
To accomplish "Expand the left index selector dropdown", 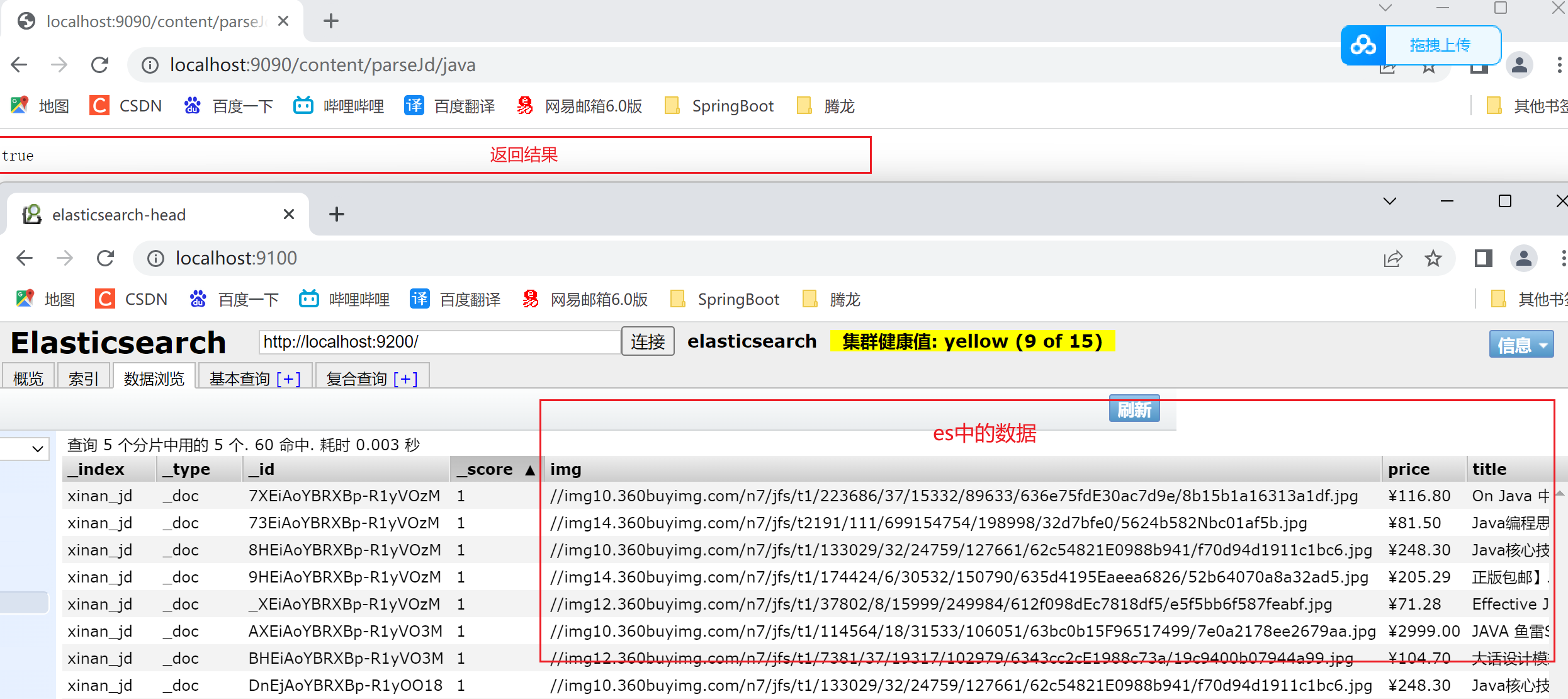I will [25, 448].
